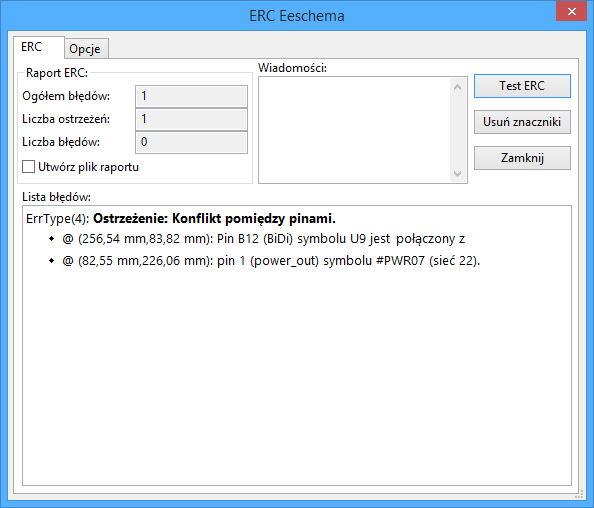Close dialog with the Zamknij button
The height and width of the screenshot is (508, 594).
click(522, 158)
